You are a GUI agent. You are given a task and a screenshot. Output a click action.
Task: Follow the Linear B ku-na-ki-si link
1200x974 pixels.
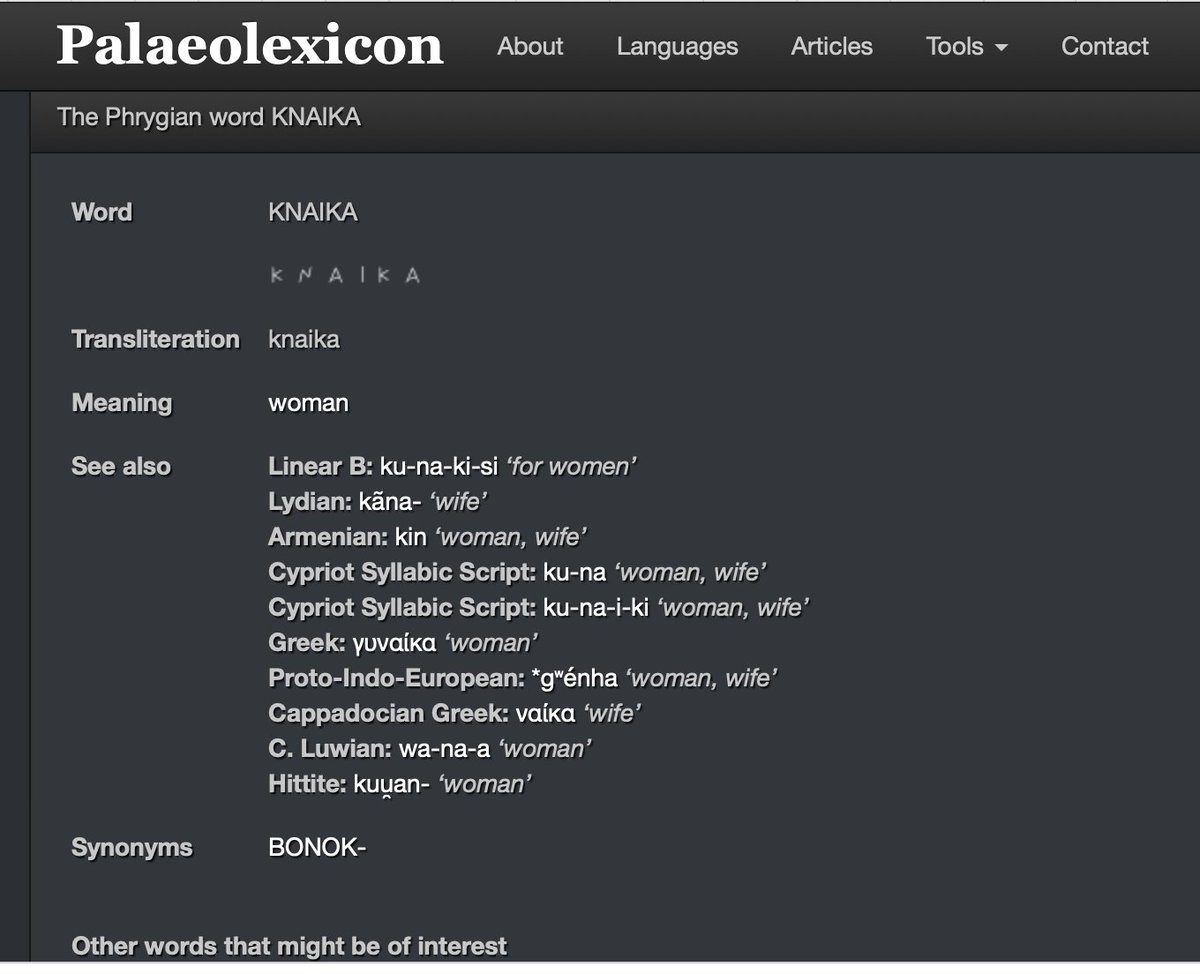tap(439, 466)
